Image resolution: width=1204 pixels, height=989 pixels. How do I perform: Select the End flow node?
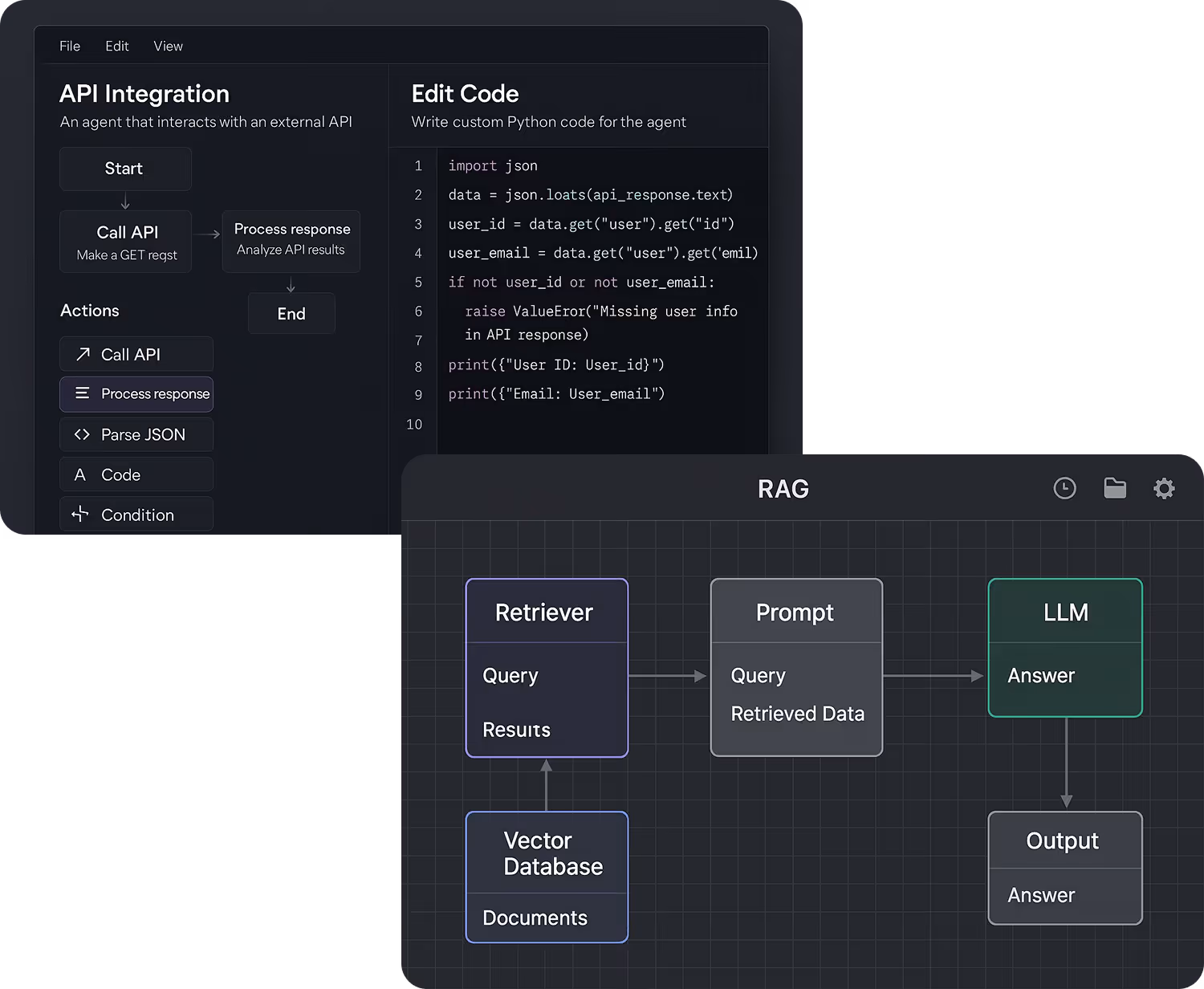click(x=291, y=314)
